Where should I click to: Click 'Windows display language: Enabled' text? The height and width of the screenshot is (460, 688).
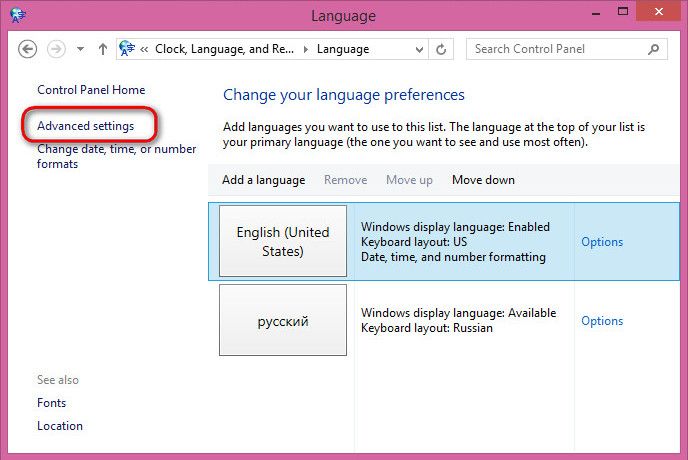[455, 227]
